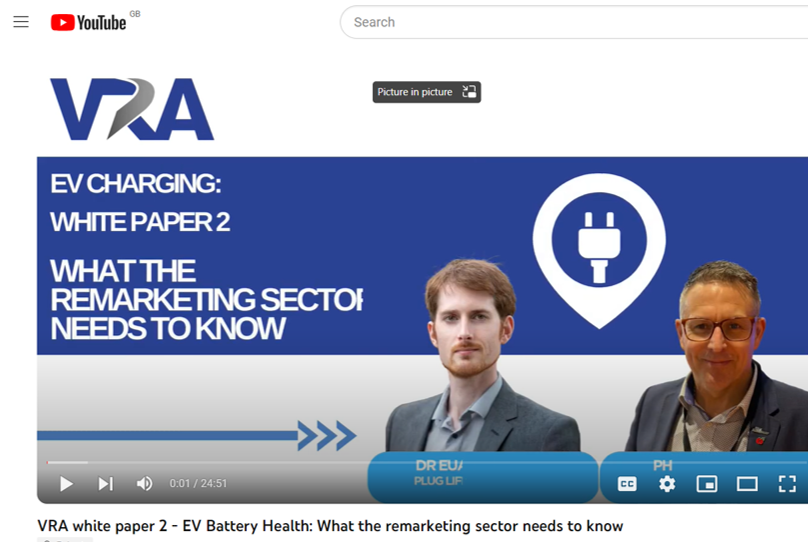Enter full screen mode
Viewport: 808px width, 542px height.
pyautogui.click(x=787, y=484)
